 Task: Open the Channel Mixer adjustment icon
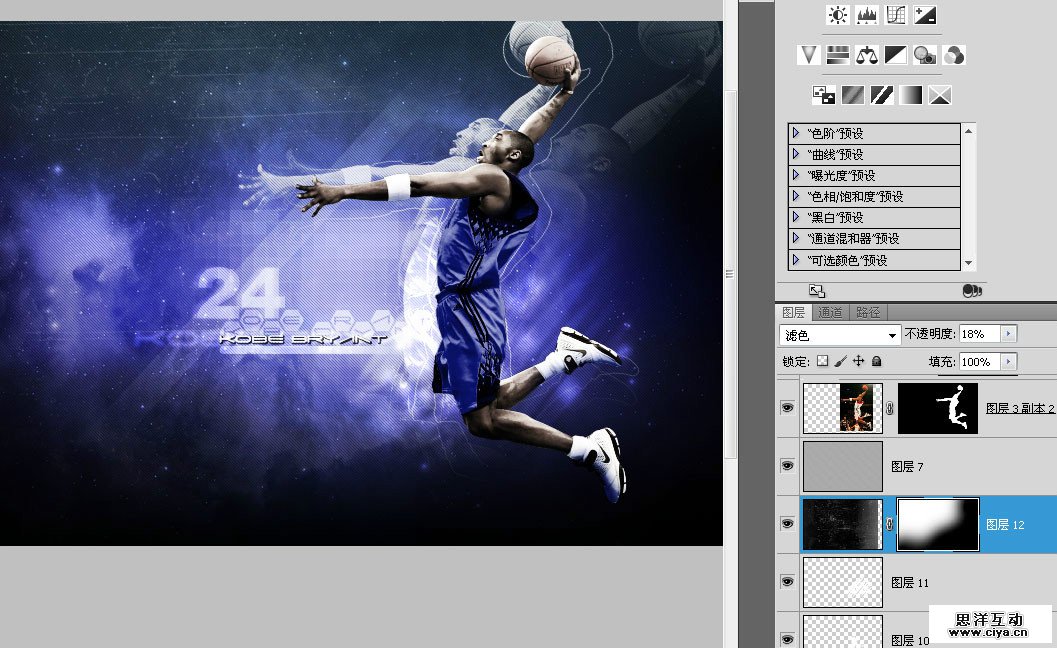coord(954,55)
